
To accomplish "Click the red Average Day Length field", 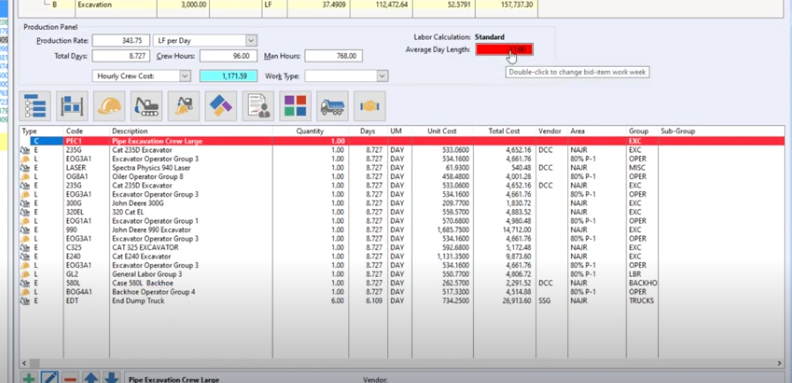I will click(504, 50).
